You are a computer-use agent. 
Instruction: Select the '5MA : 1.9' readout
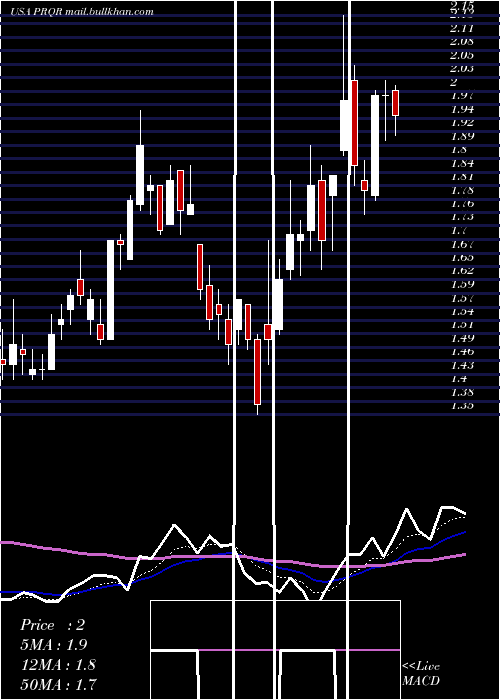click(x=54, y=645)
